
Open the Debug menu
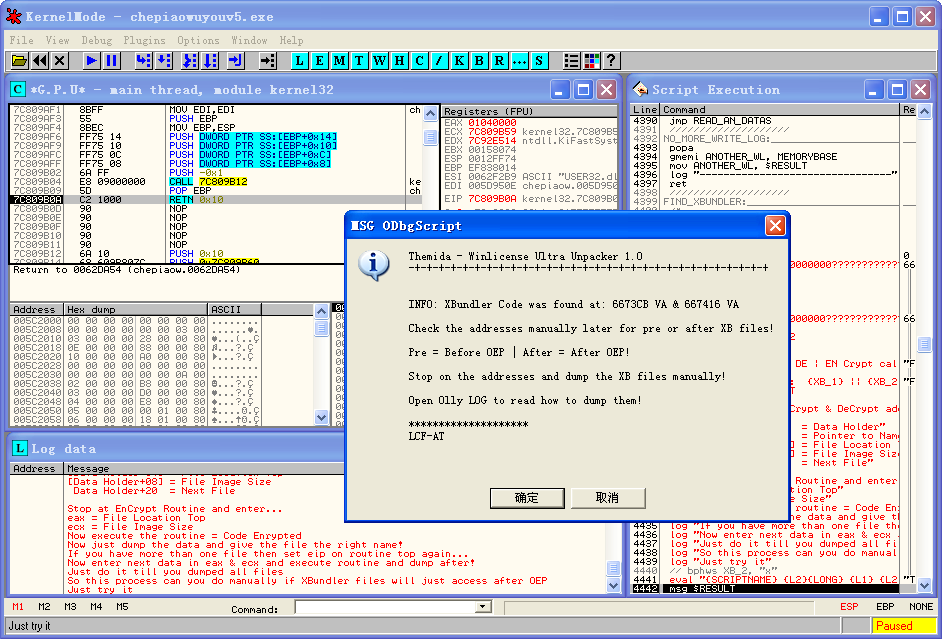coord(96,40)
